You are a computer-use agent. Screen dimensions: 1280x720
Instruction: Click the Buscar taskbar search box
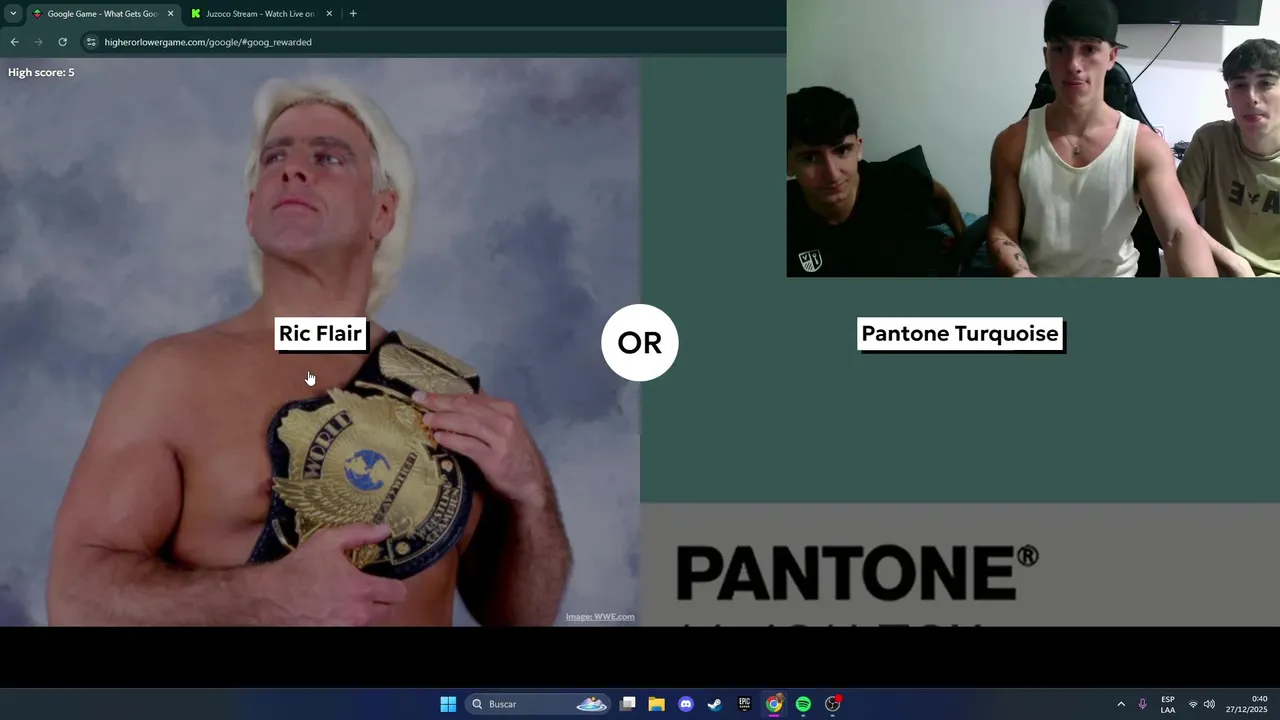click(x=540, y=704)
